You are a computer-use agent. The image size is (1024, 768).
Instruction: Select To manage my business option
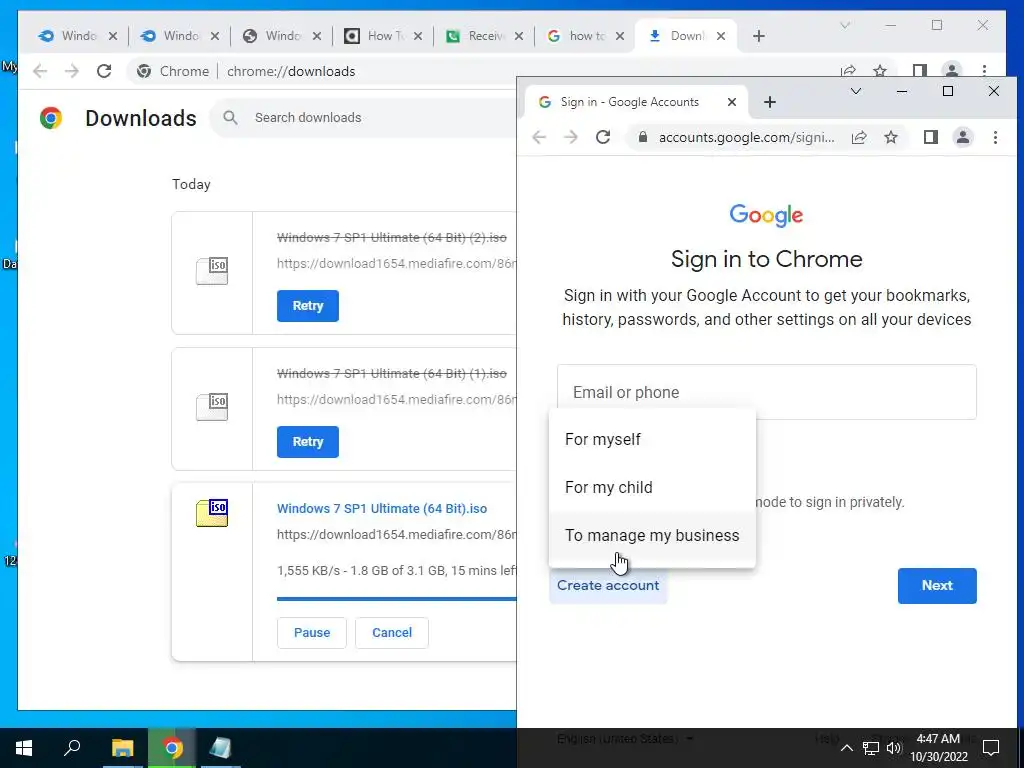point(652,536)
